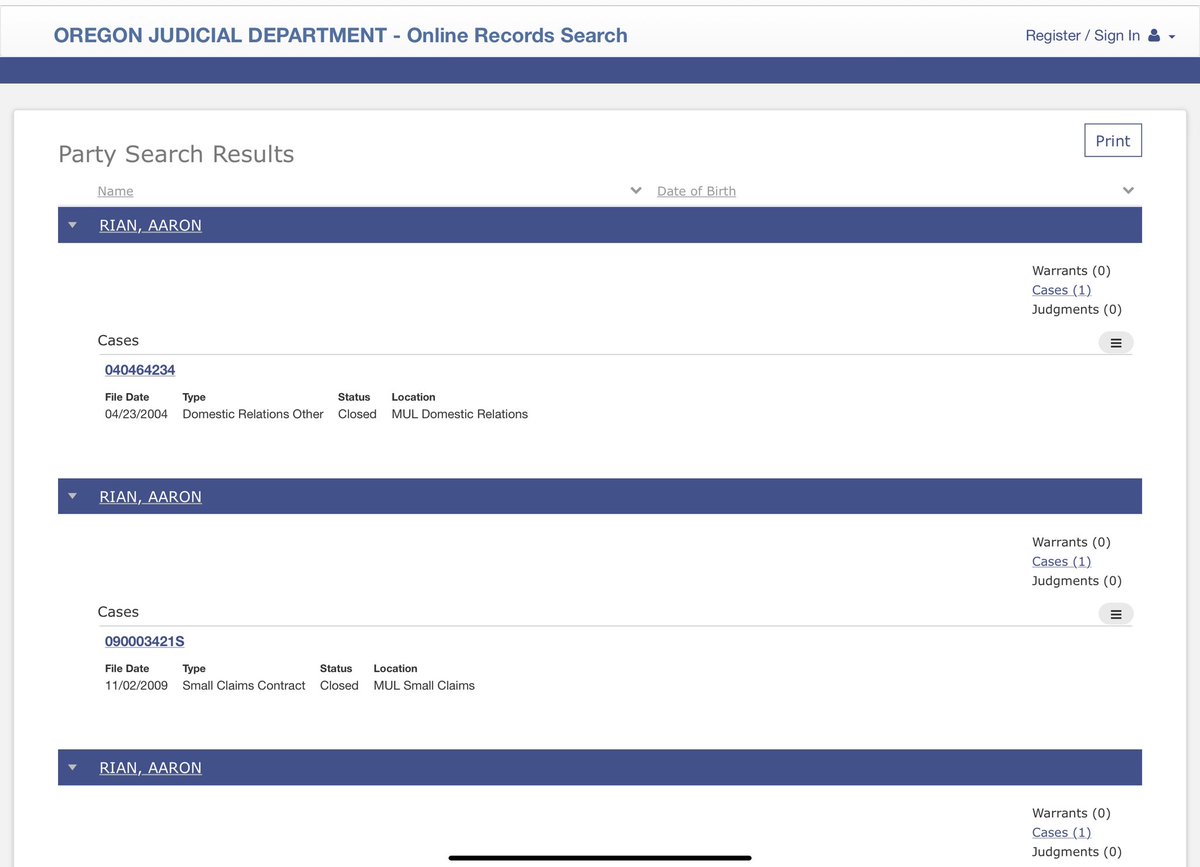Collapse the third RIAN, AARON result
Image resolution: width=1200 pixels, height=867 pixels.
(x=72, y=767)
